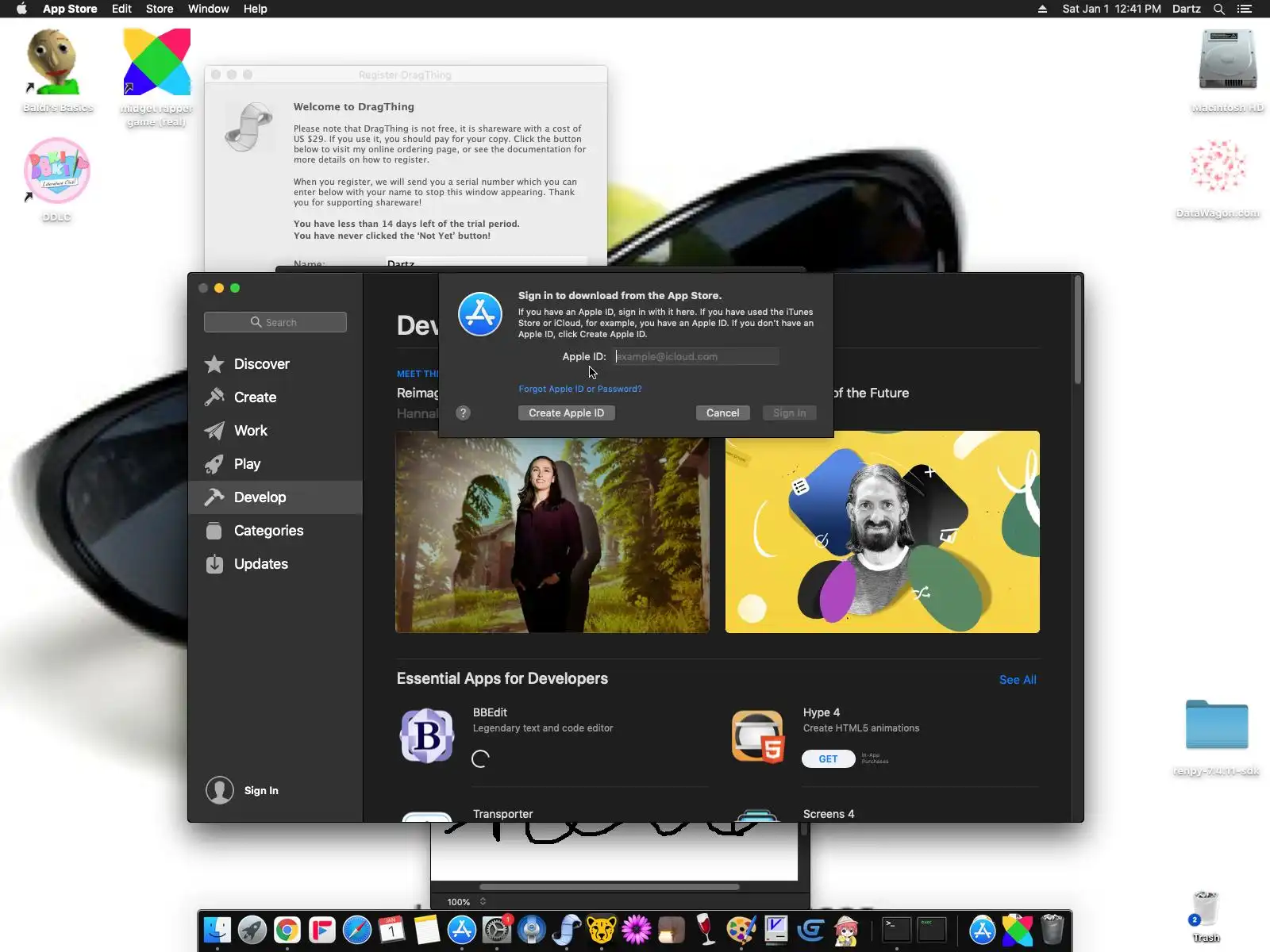The width and height of the screenshot is (1270, 952).
Task: Open the Store menu
Action: [x=160, y=9]
